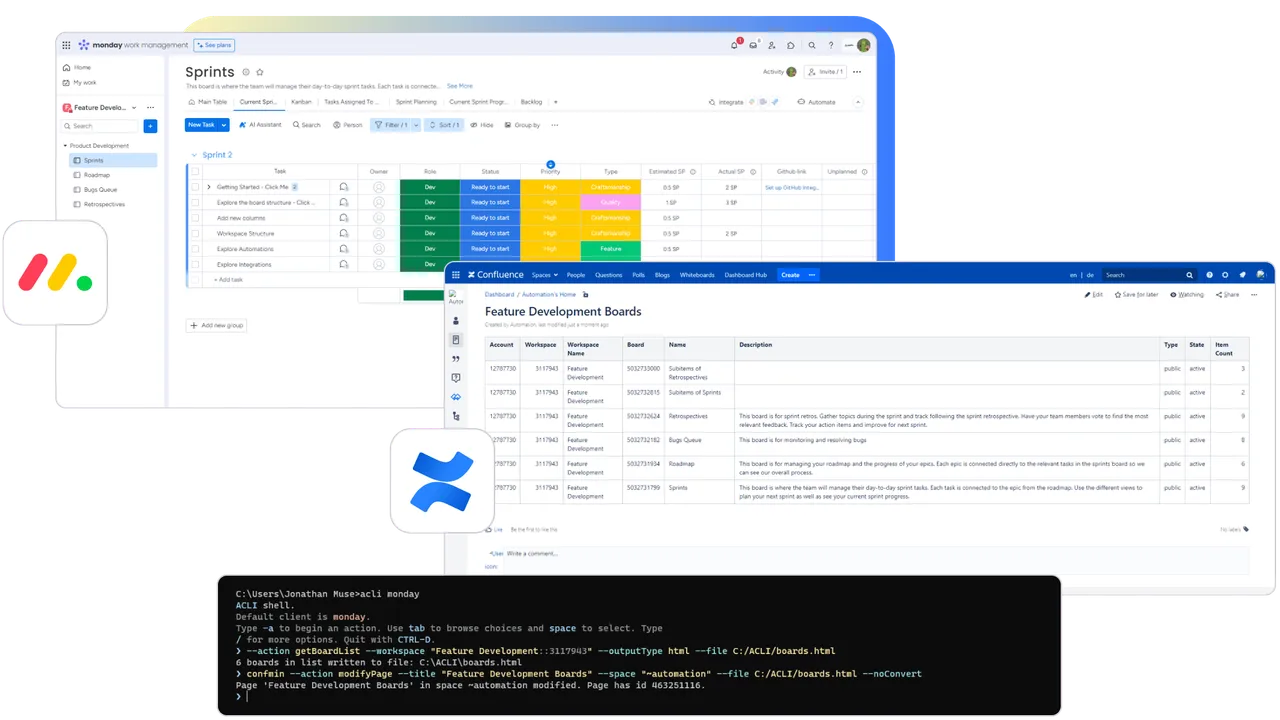
Task: Open the Set up GitHub Integration link
Action: pyautogui.click(x=792, y=187)
